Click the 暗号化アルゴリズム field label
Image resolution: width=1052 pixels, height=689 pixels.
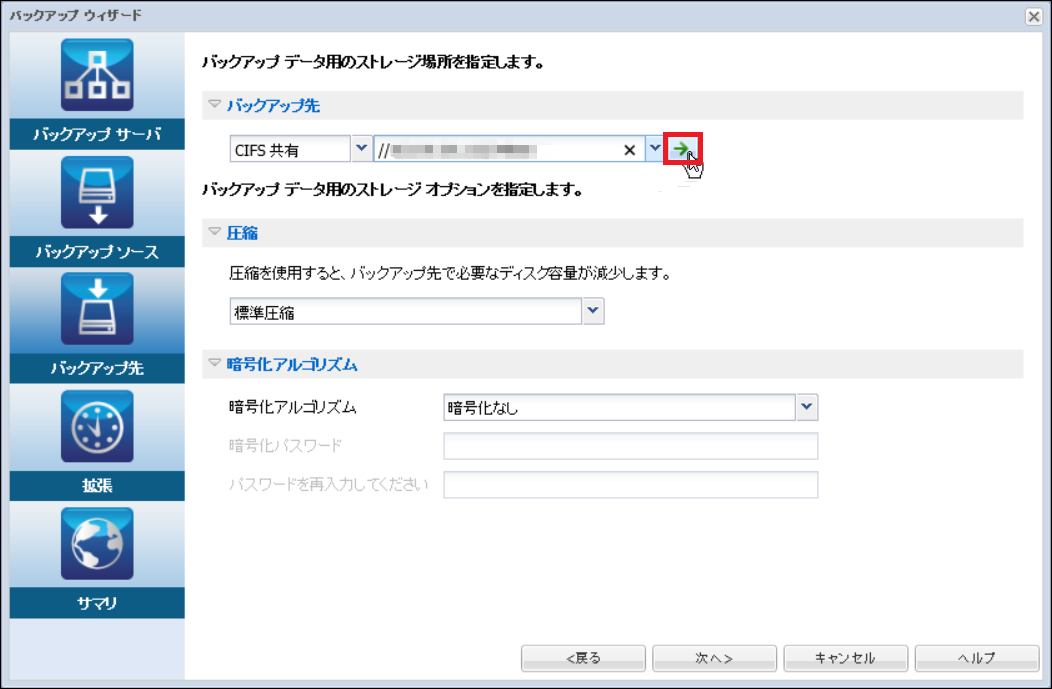point(293,407)
